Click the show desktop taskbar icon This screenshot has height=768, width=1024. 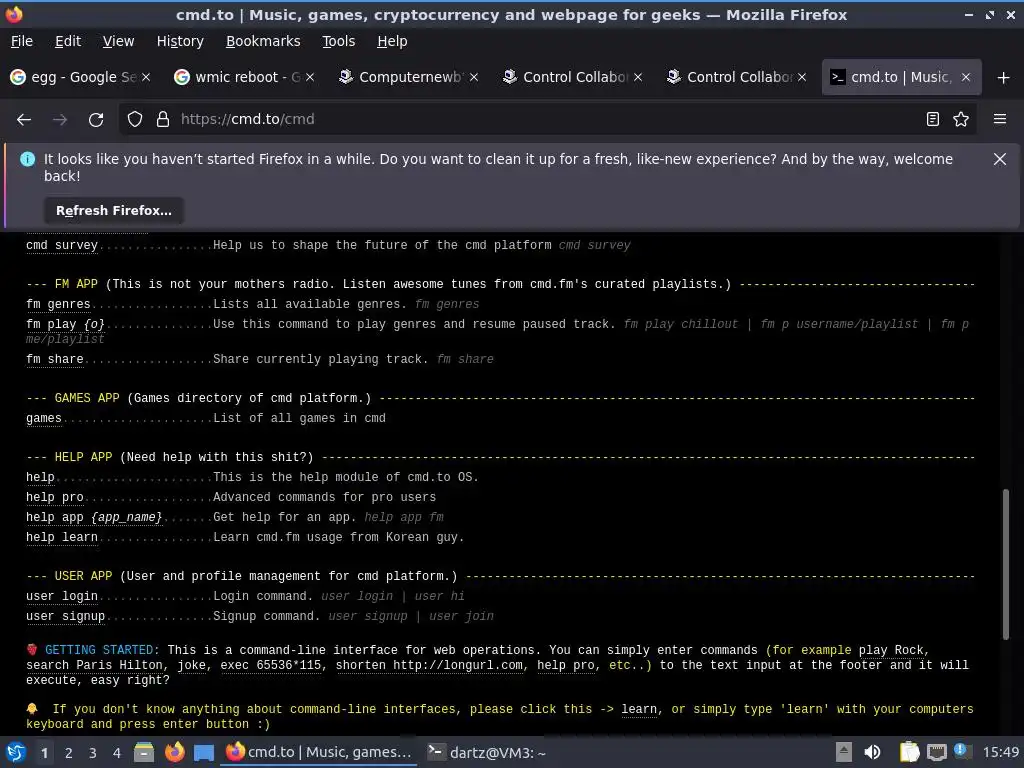coord(204,753)
